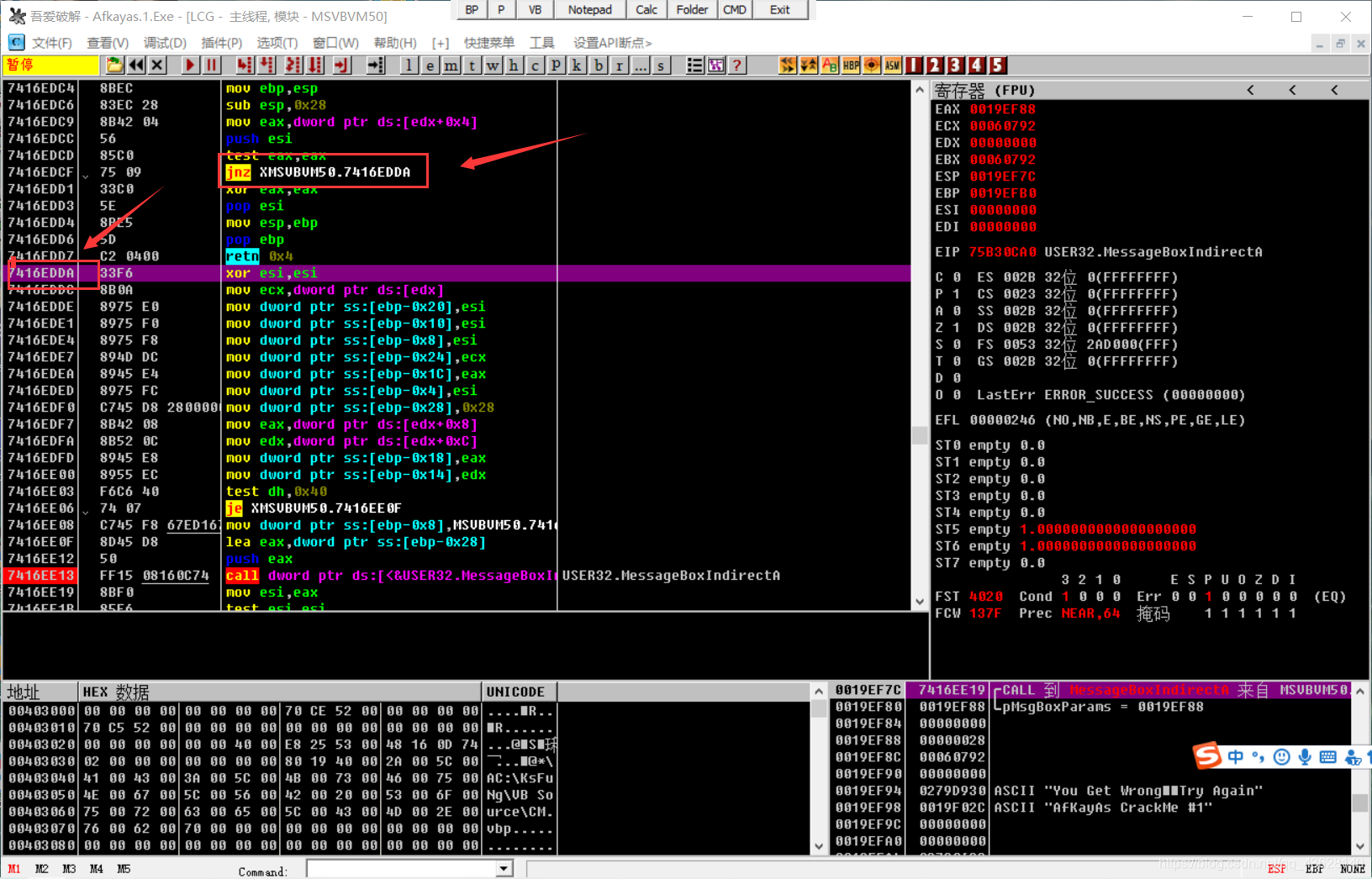Open Handles window with 'h' button
1372x879 pixels.
(x=514, y=65)
